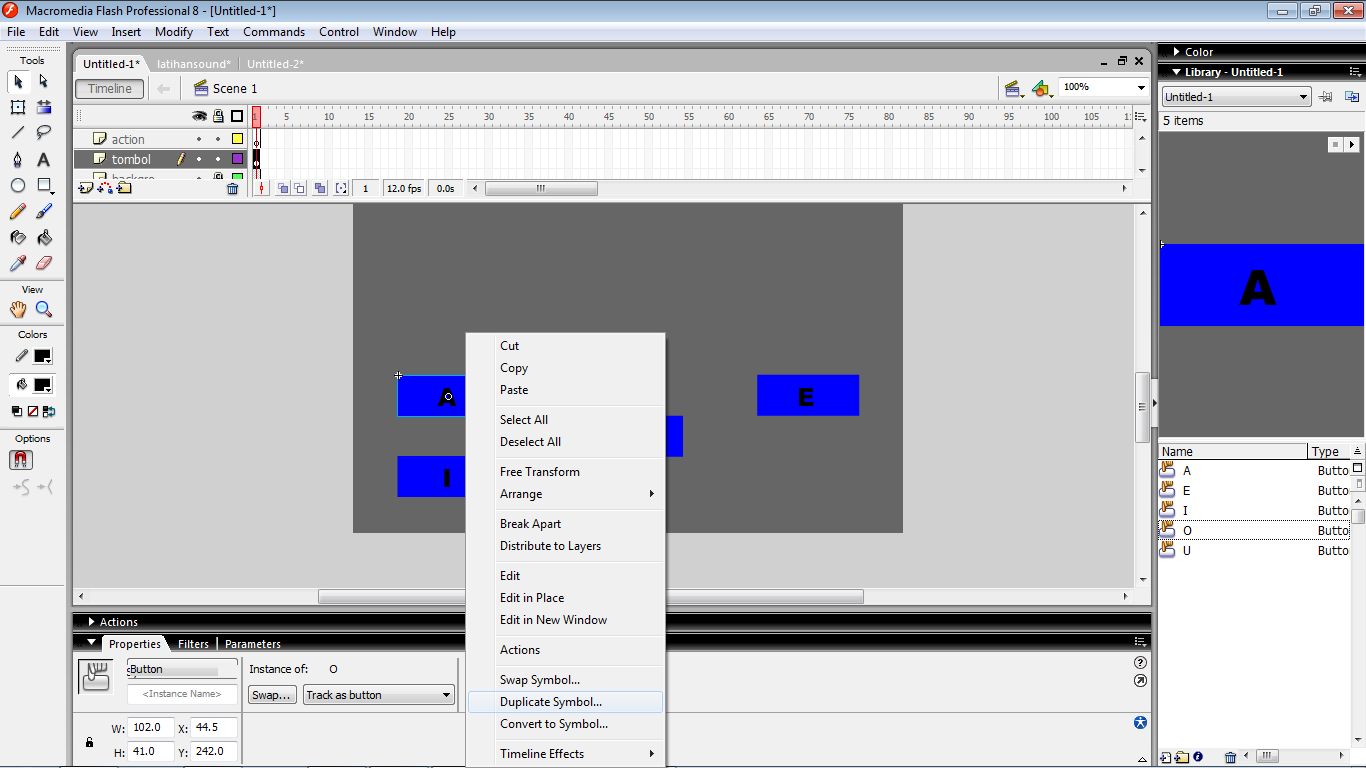Click Break Apart in the context menu
Image resolution: width=1366 pixels, height=768 pixels.
coord(566,524)
